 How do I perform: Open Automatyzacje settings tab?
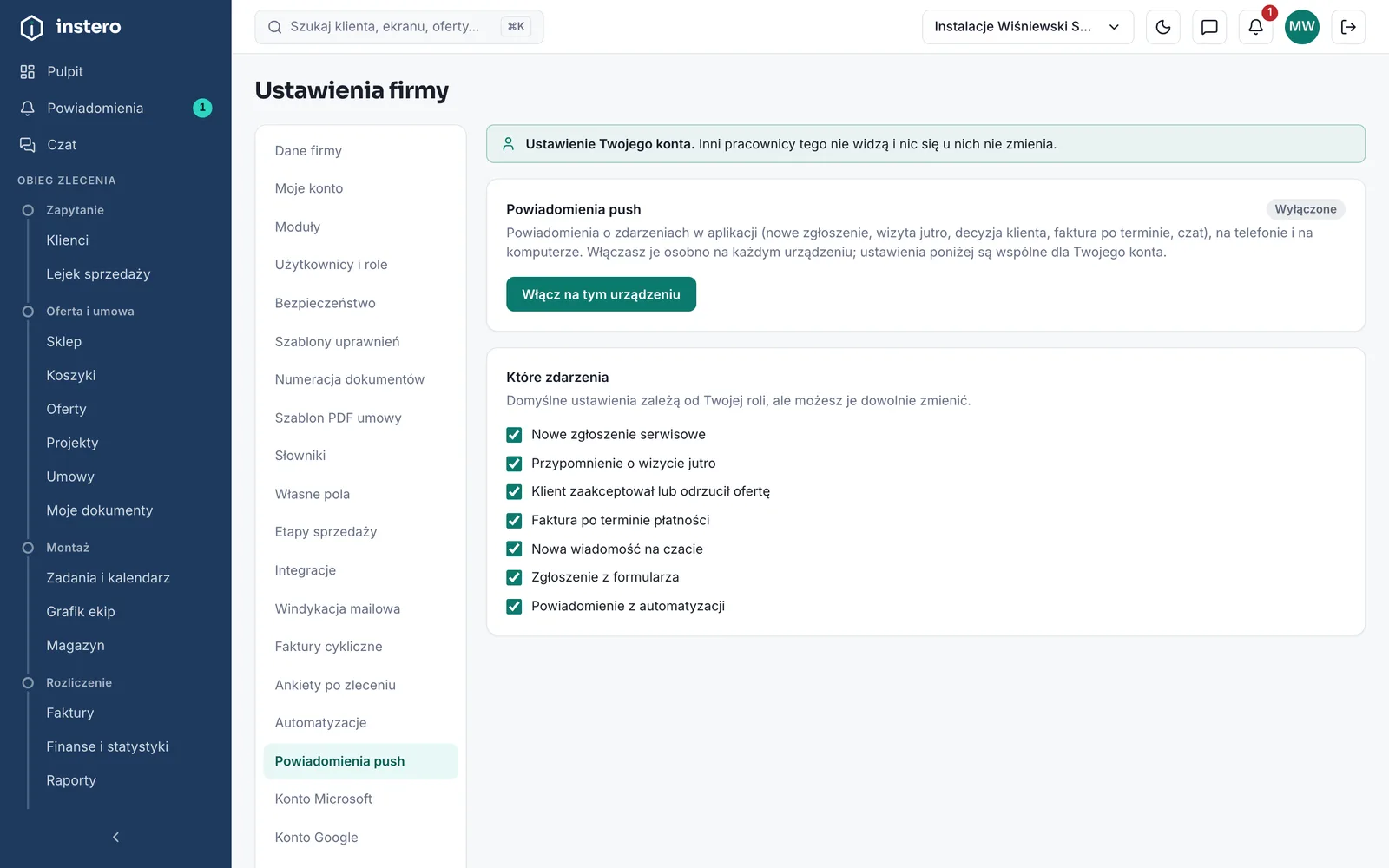[360, 723]
